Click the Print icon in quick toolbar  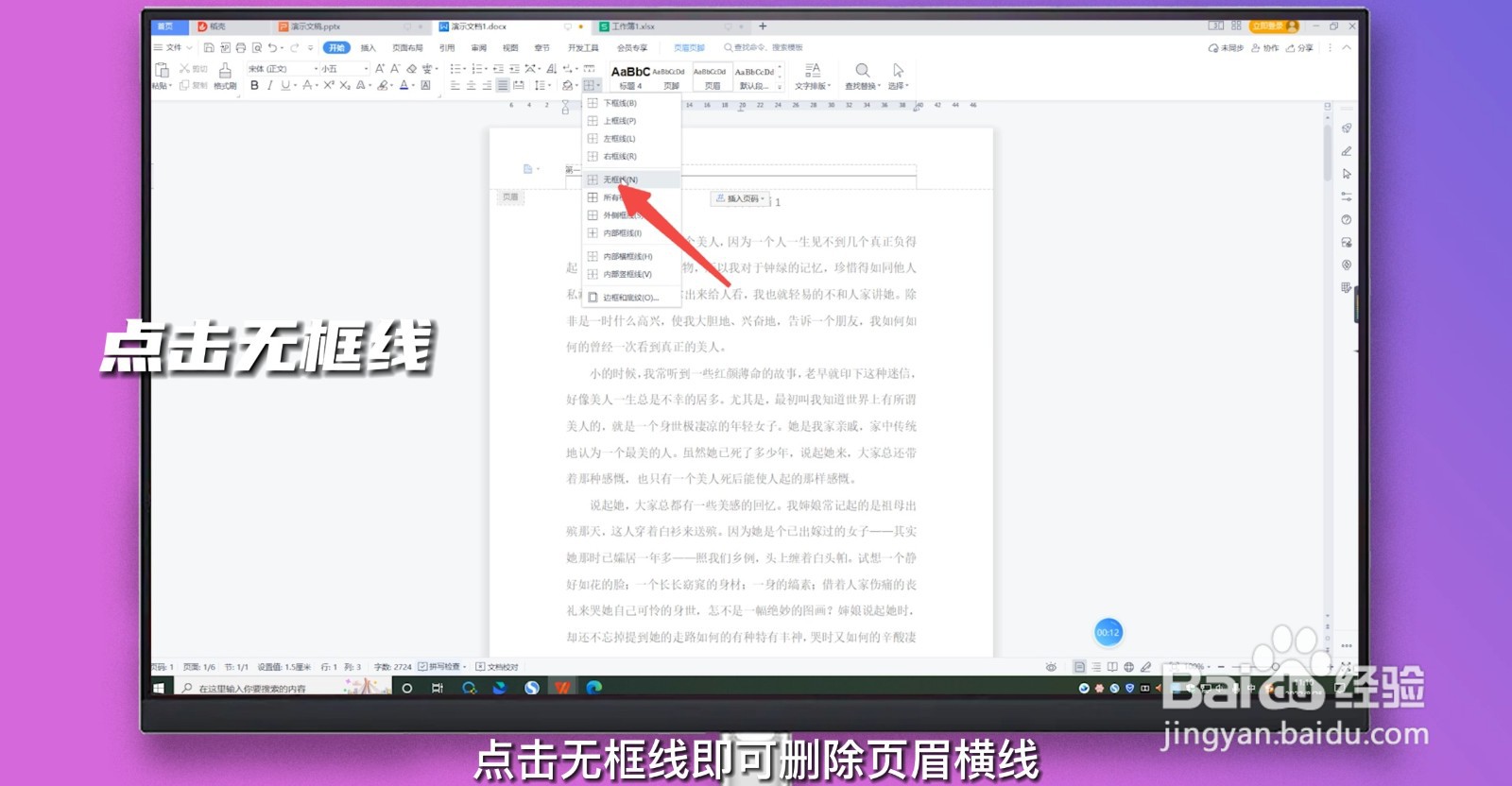point(241,47)
